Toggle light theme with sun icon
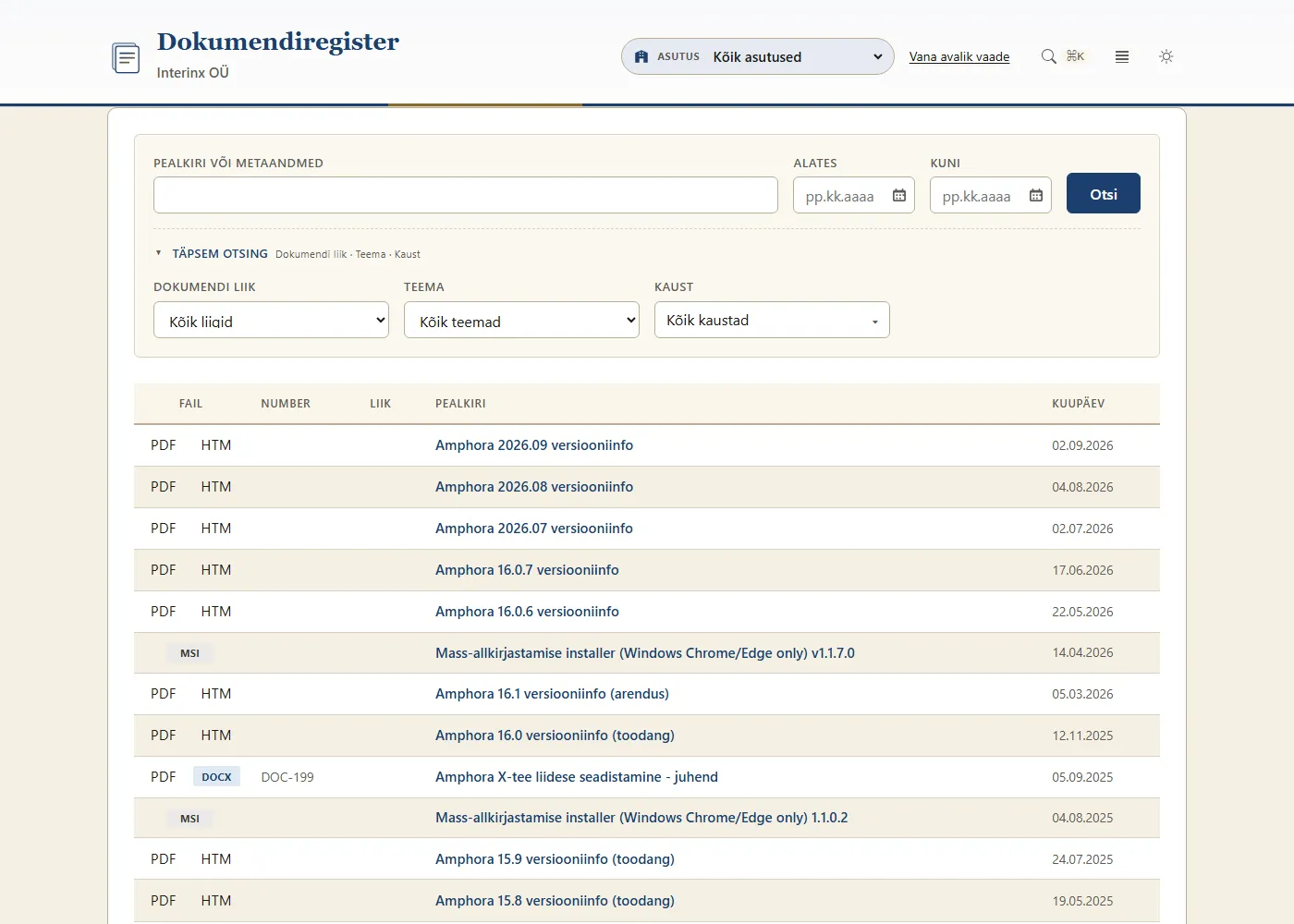This screenshot has height=924, width=1294. (x=1166, y=56)
